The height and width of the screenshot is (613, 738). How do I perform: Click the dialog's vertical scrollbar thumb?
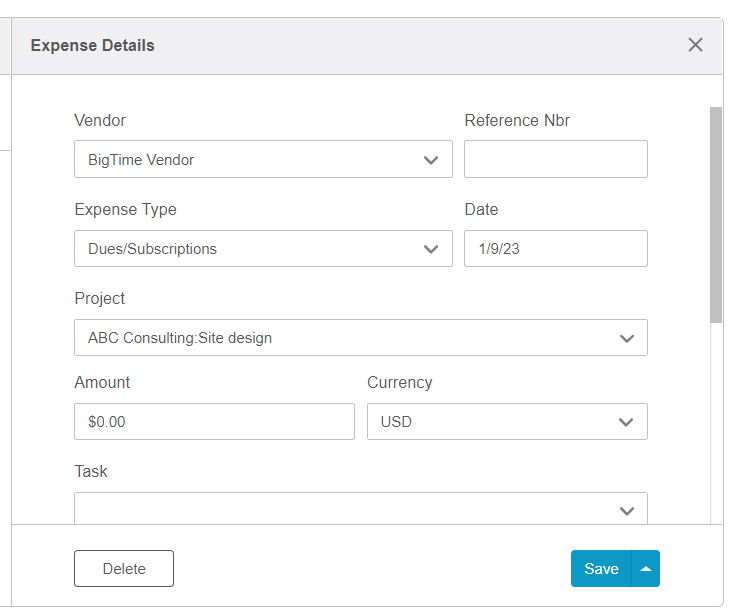716,215
